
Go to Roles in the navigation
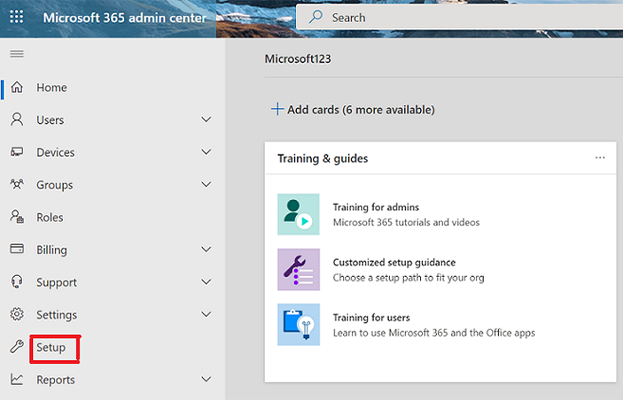pyautogui.click(x=50, y=217)
